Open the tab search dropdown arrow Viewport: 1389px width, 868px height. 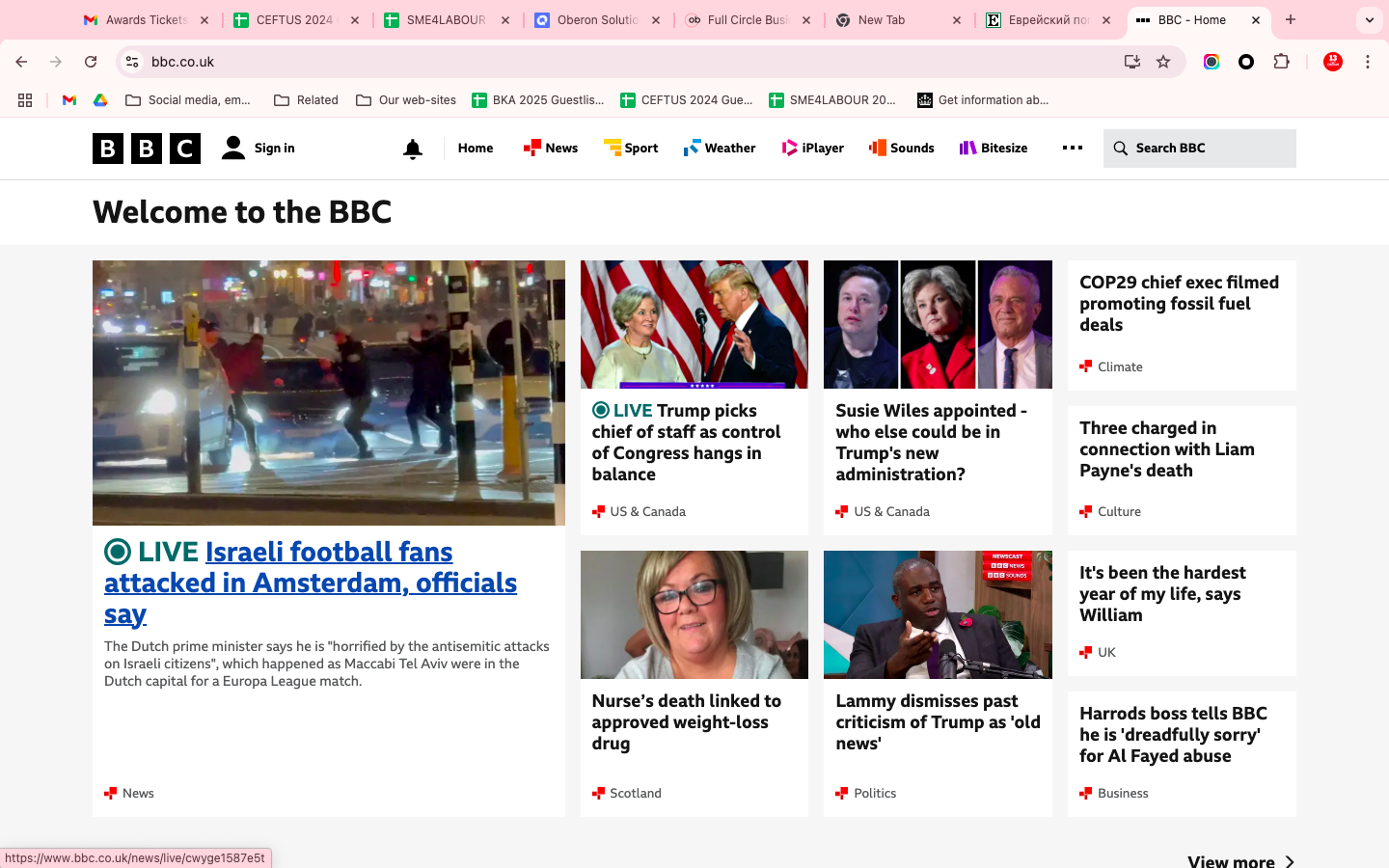pyautogui.click(x=1369, y=20)
